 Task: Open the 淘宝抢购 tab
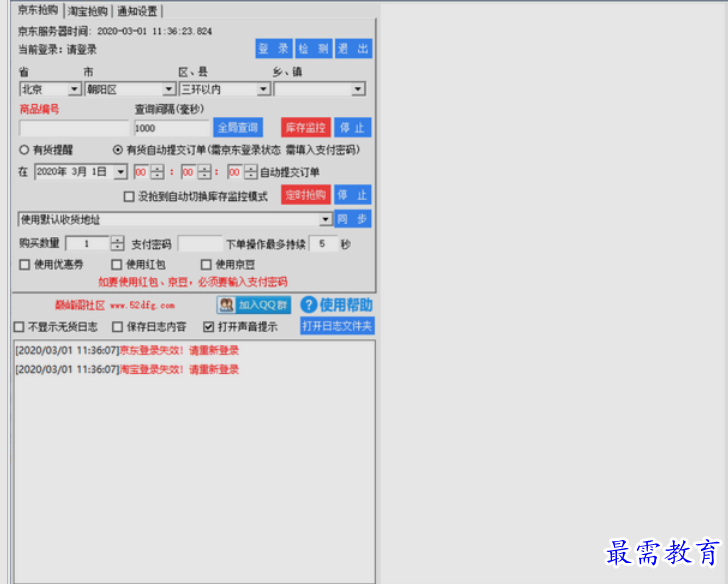(x=87, y=11)
